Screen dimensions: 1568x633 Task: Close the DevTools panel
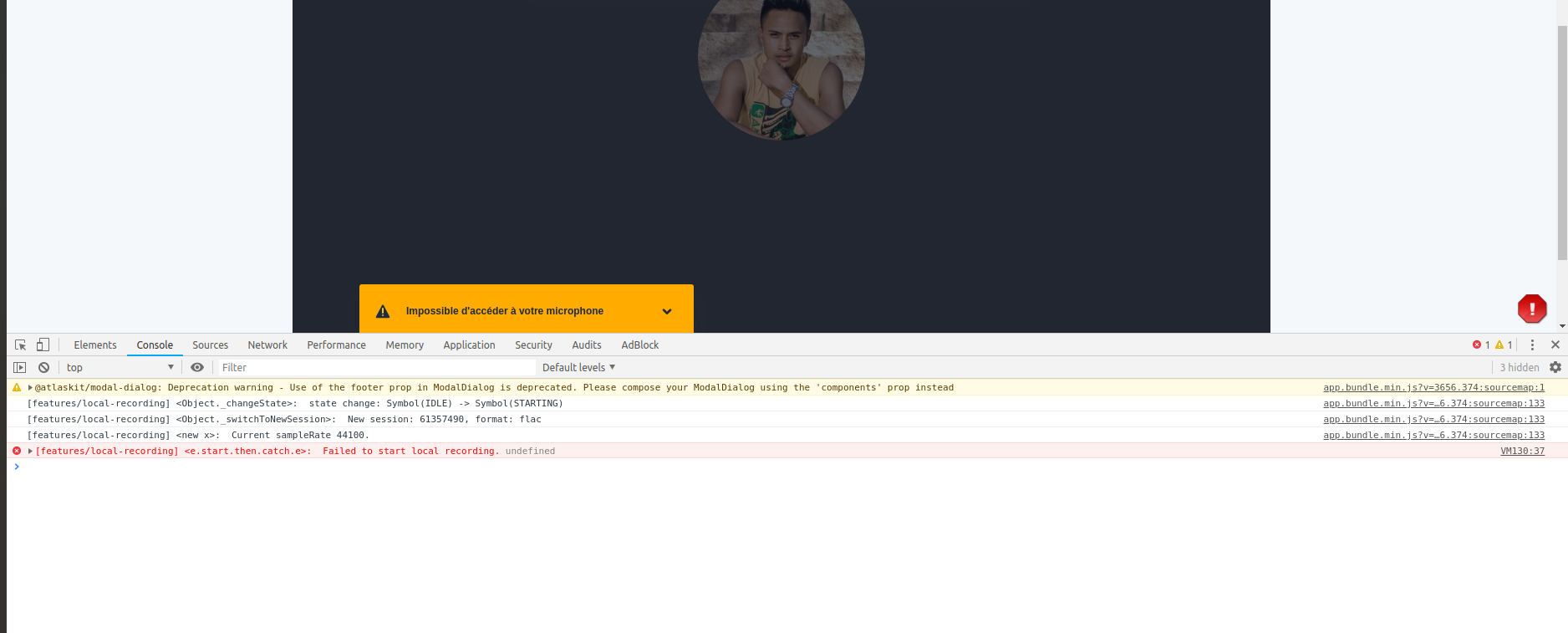pos(1555,345)
